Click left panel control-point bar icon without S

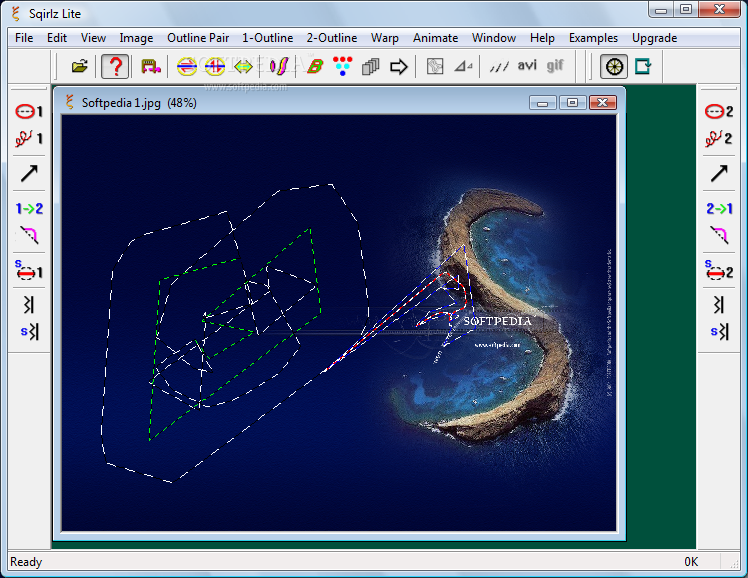29,305
